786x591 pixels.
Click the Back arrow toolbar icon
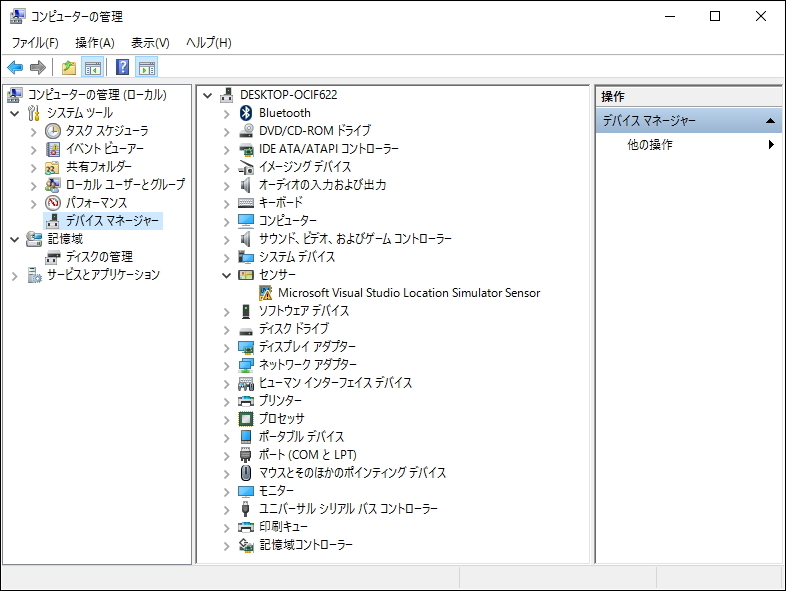tap(15, 67)
